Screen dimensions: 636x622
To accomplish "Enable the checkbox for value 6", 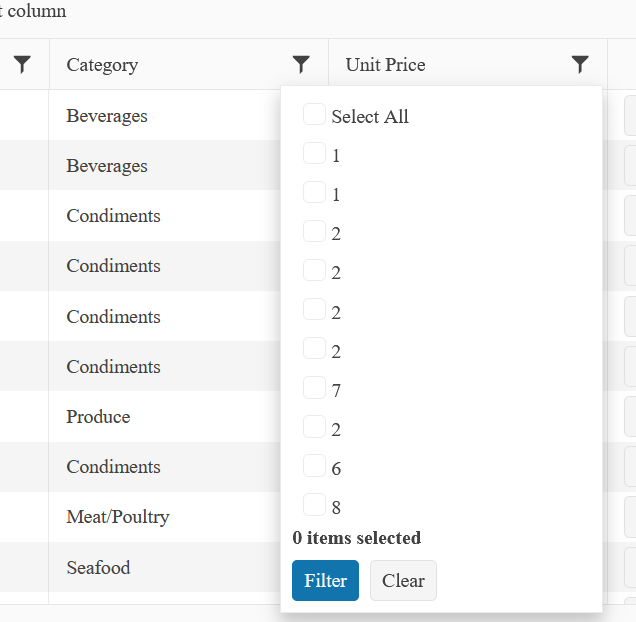I will [x=314, y=466].
